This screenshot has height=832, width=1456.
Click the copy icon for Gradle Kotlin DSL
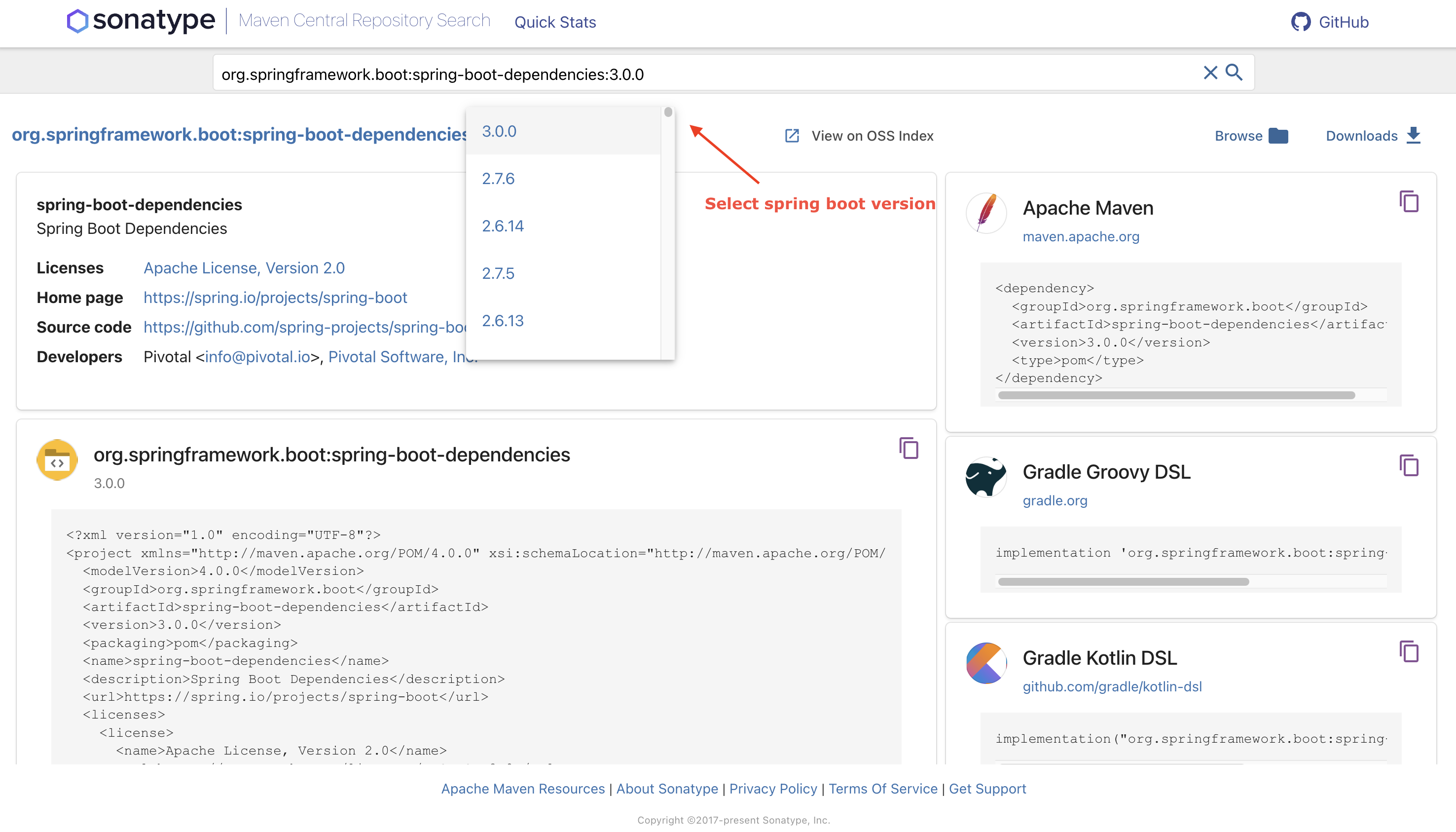[1409, 652]
